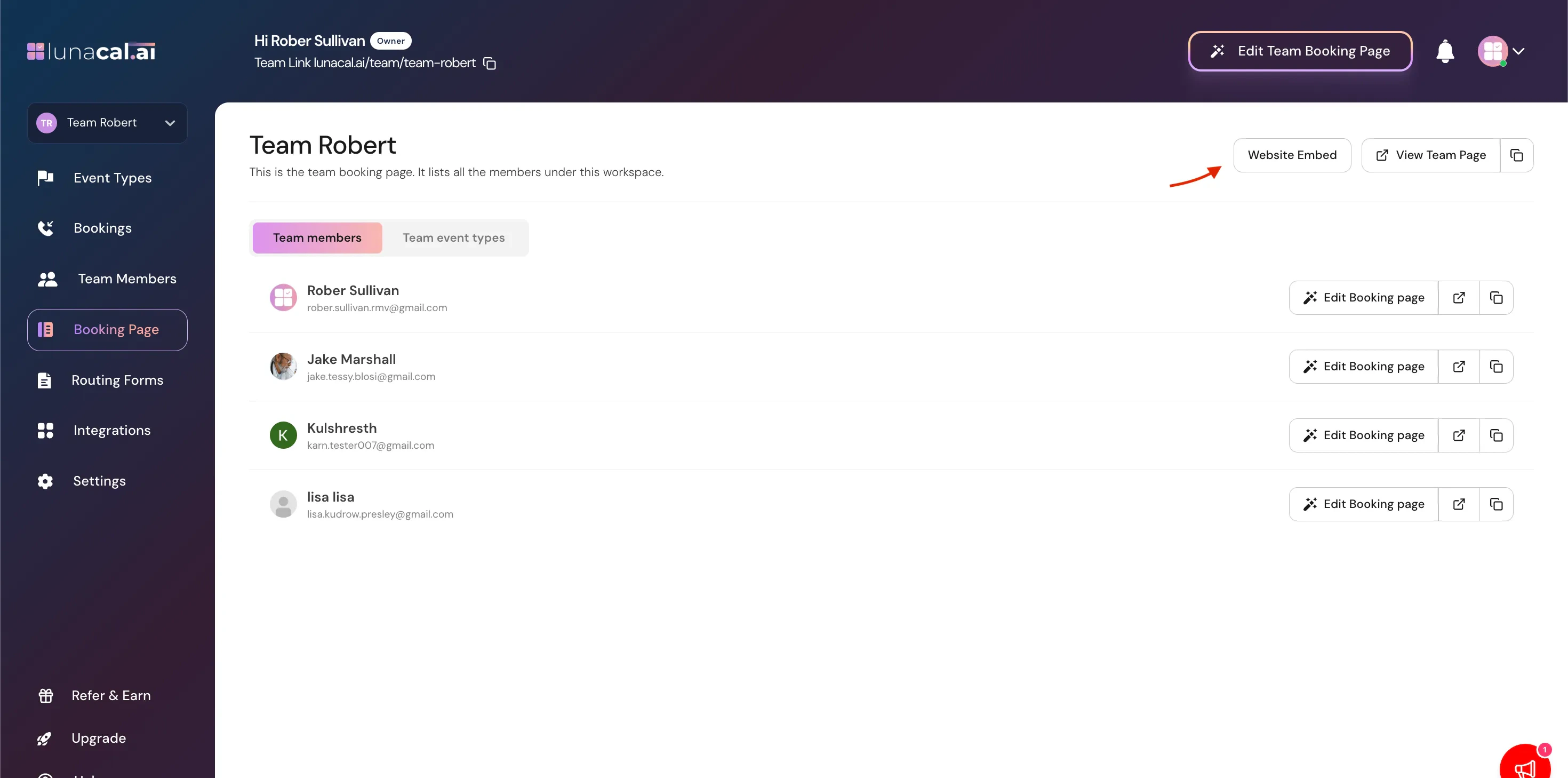Click the Website Embed button
Viewport: 1568px width, 778px height.
1292,155
